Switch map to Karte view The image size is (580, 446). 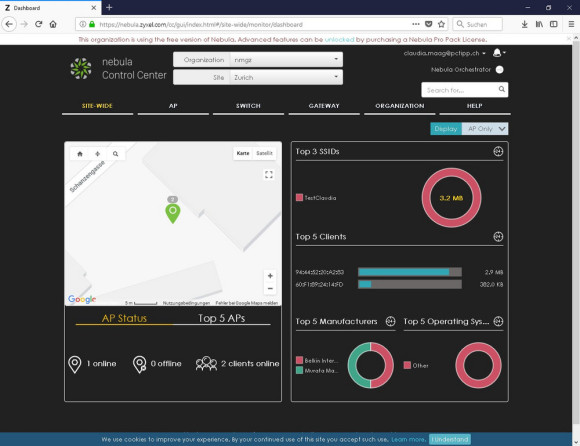point(243,153)
